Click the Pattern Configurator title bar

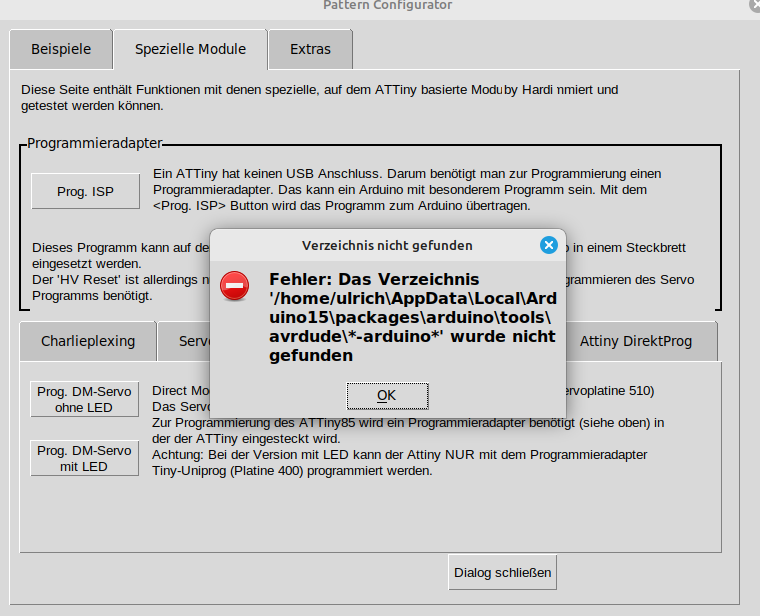coord(387,5)
